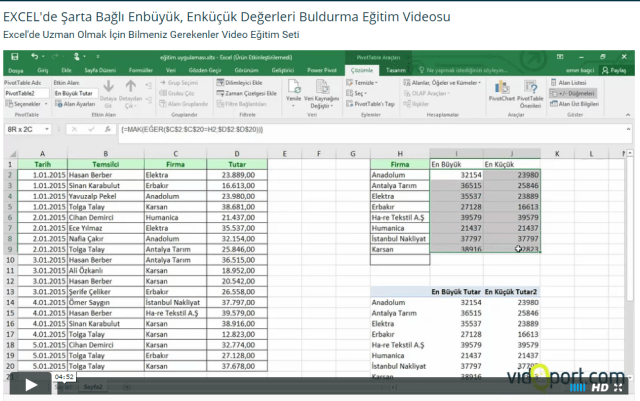This screenshot has width=640, height=401.
Task: Open the Seç dropdown
Action: coord(356,93)
